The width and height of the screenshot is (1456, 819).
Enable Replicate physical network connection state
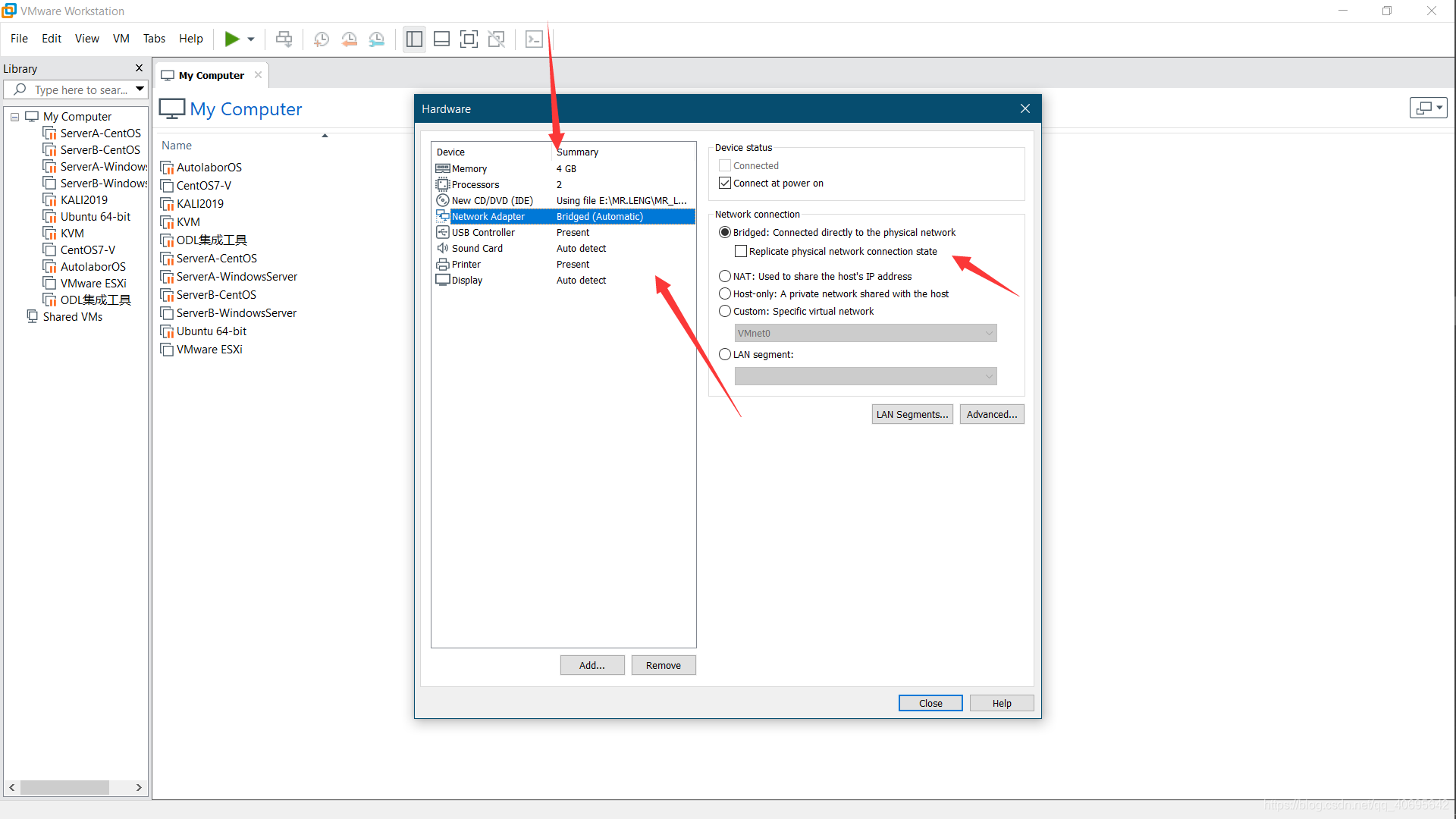(741, 252)
